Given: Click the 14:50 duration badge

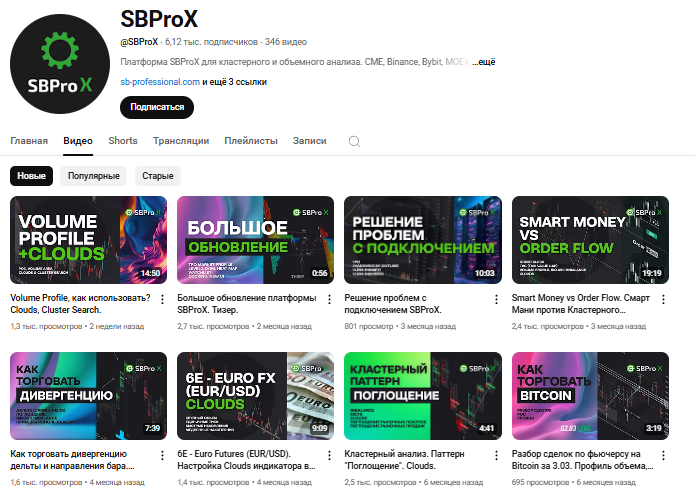Looking at the screenshot, I should click(x=150, y=273).
